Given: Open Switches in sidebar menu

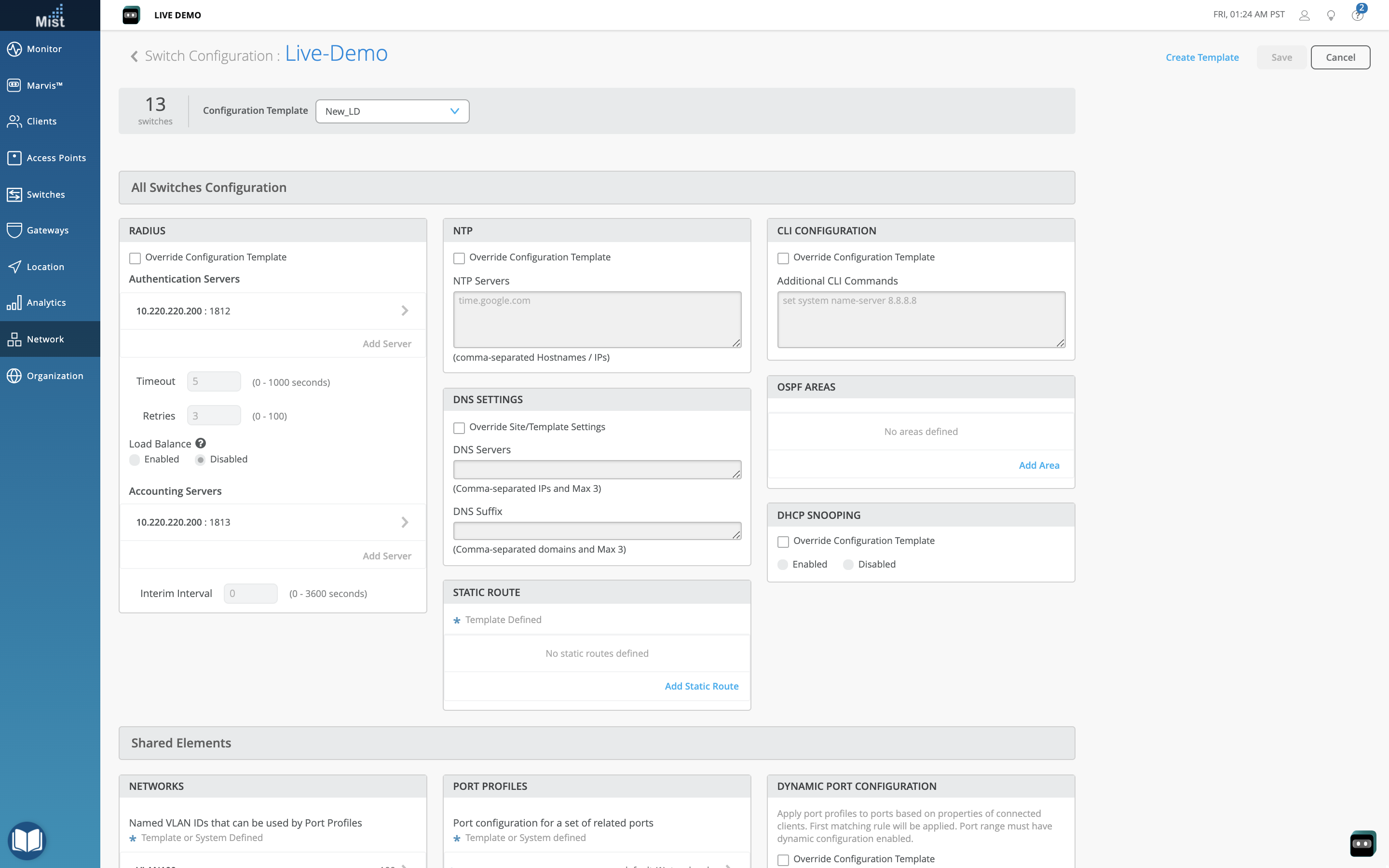Looking at the screenshot, I should pos(46,195).
